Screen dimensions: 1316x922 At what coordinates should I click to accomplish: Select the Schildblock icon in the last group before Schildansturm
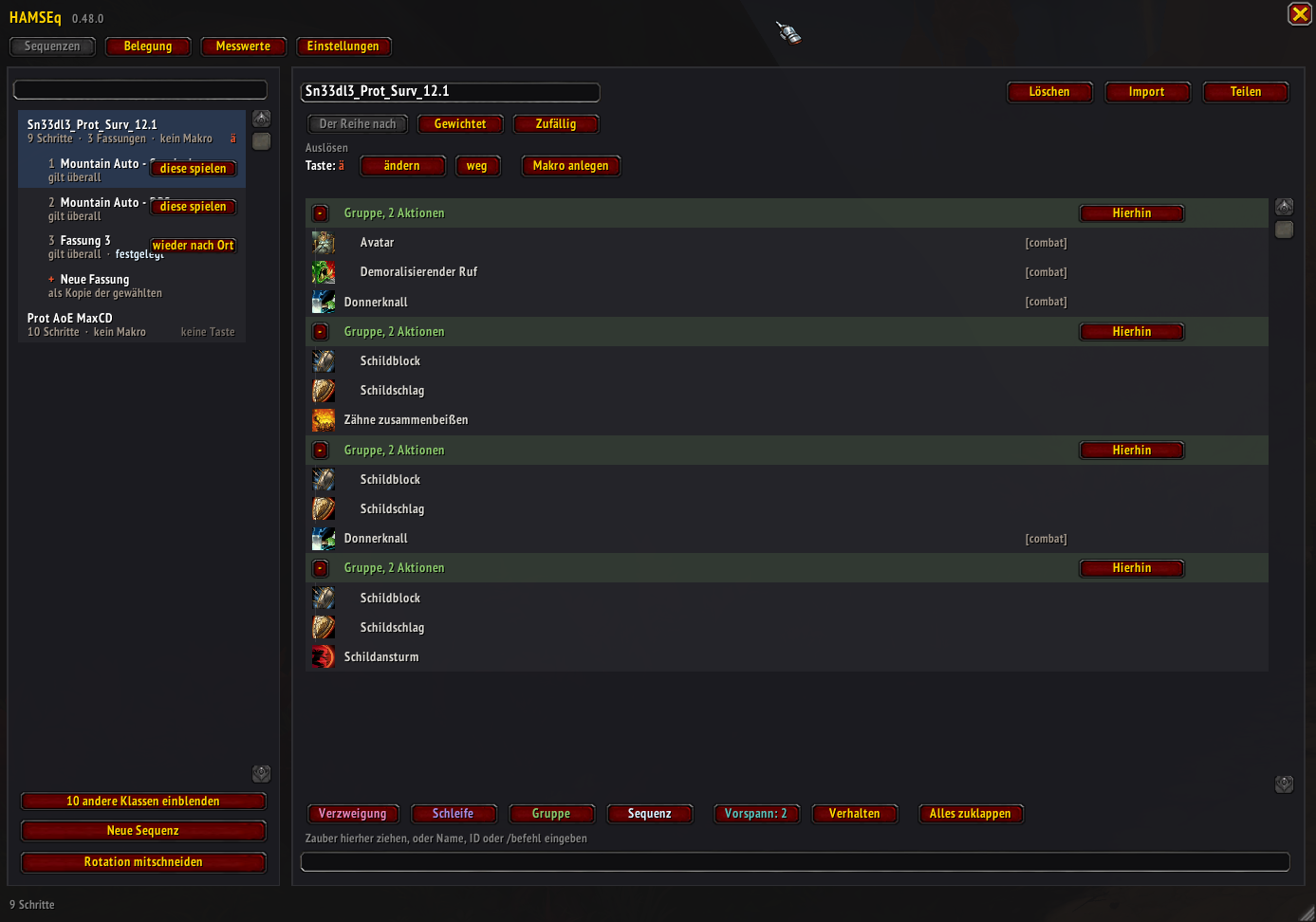pos(324,598)
